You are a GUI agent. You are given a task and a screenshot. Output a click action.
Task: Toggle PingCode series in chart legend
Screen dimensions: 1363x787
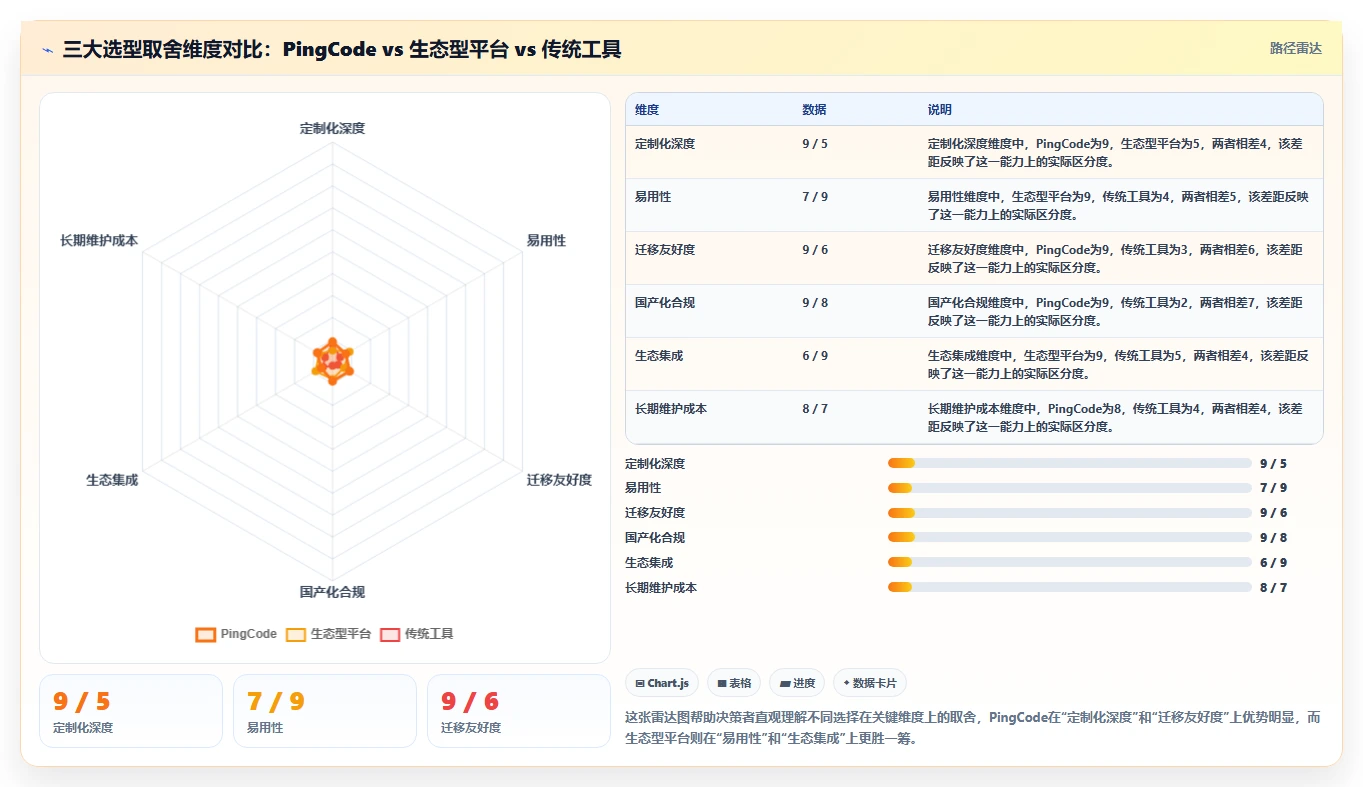(236, 634)
